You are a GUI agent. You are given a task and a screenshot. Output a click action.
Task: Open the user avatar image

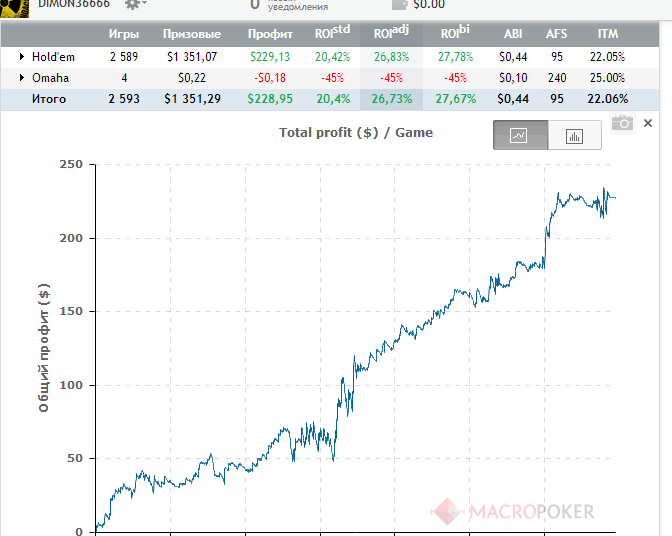click(x=15, y=8)
